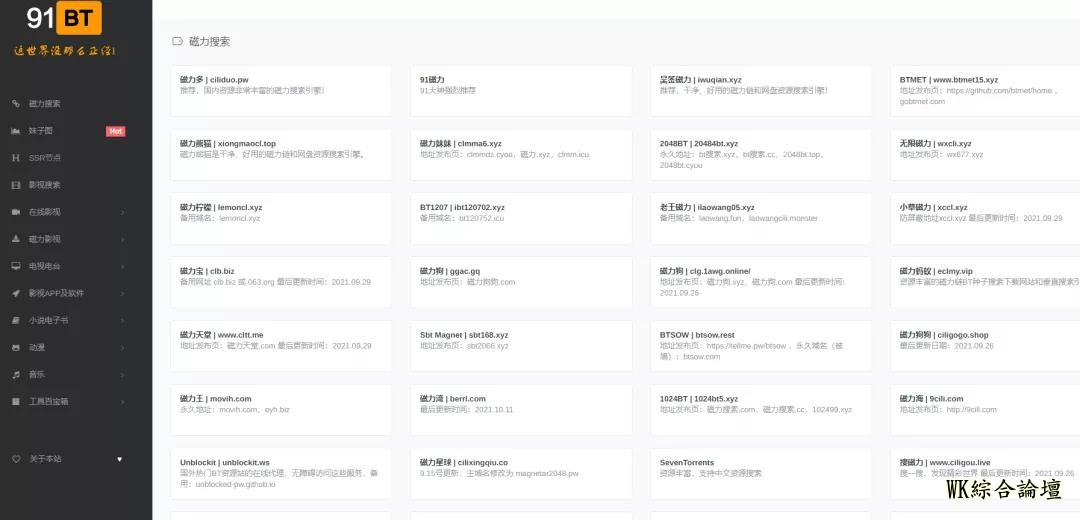Expand the 电视电台 submenu arrow

point(123,266)
